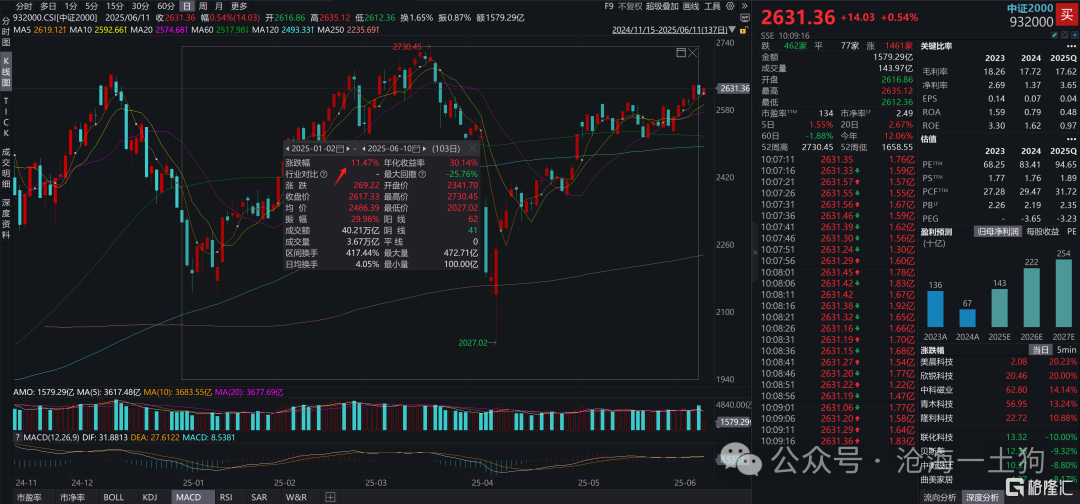Select the 日 daily period
The height and width of the screenshot is (504, 1080).
[x=188, y=6]
